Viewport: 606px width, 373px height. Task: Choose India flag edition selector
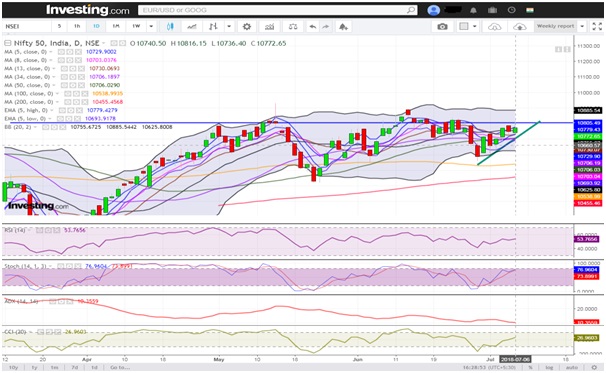point(530,10)
